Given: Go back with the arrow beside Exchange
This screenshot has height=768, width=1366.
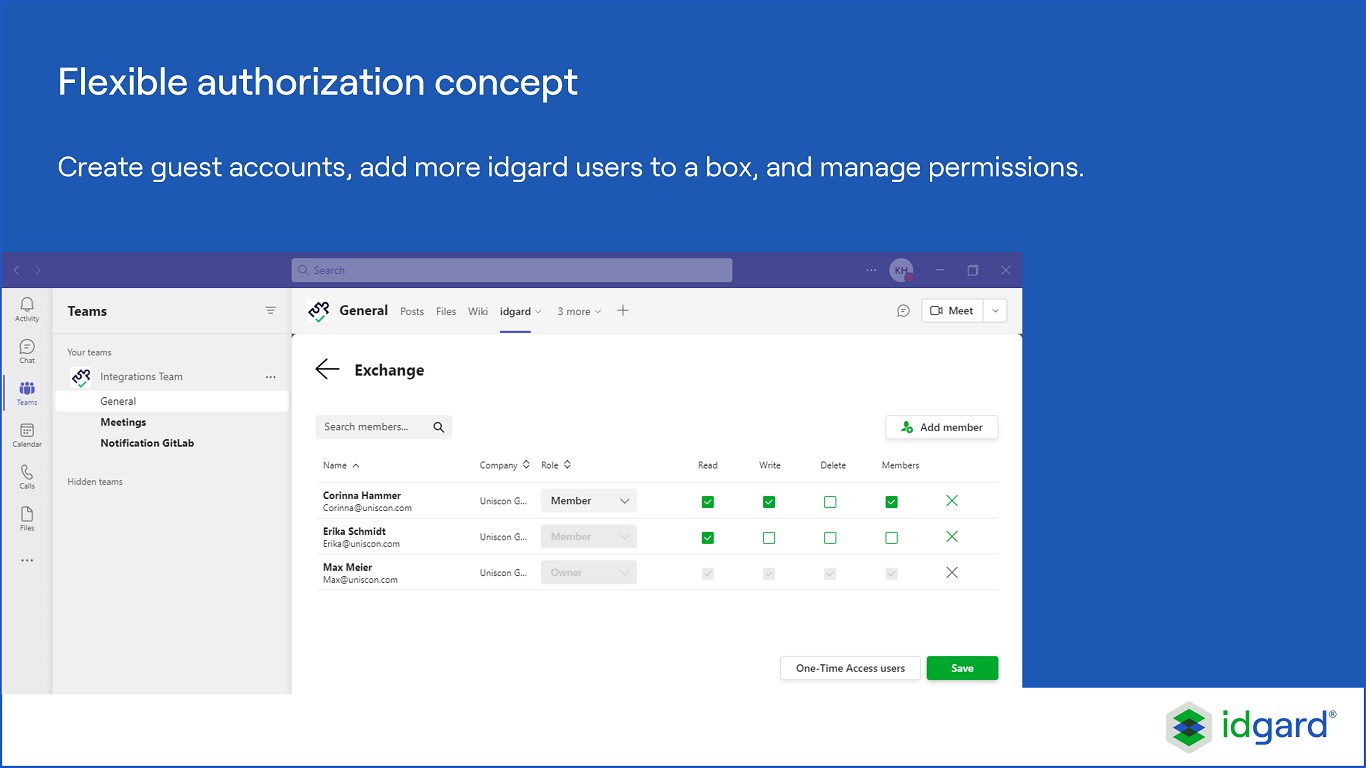Looking at the screenshot, I should tap(327, 370).
